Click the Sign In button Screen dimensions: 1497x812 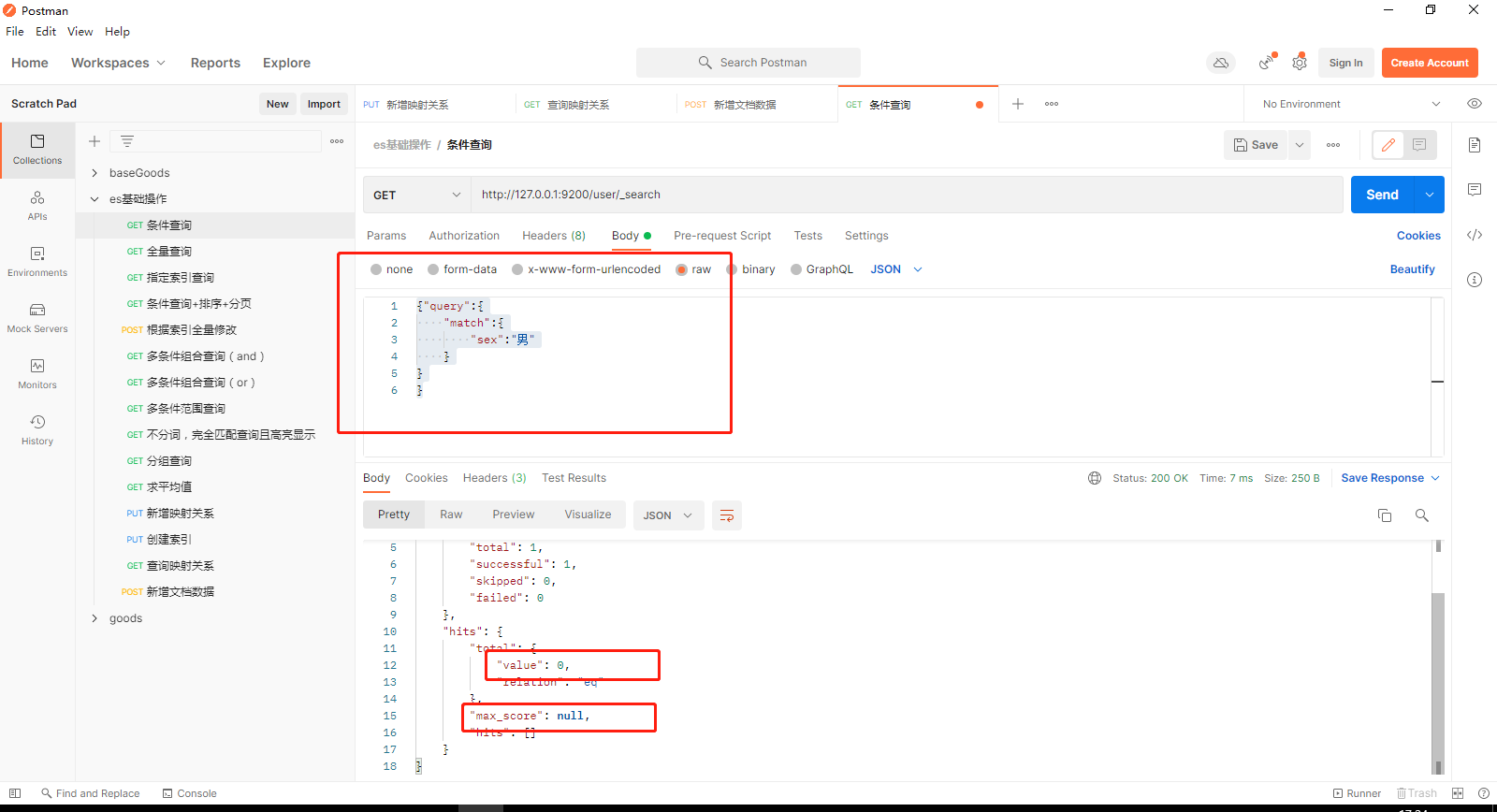coord(1345,63)
